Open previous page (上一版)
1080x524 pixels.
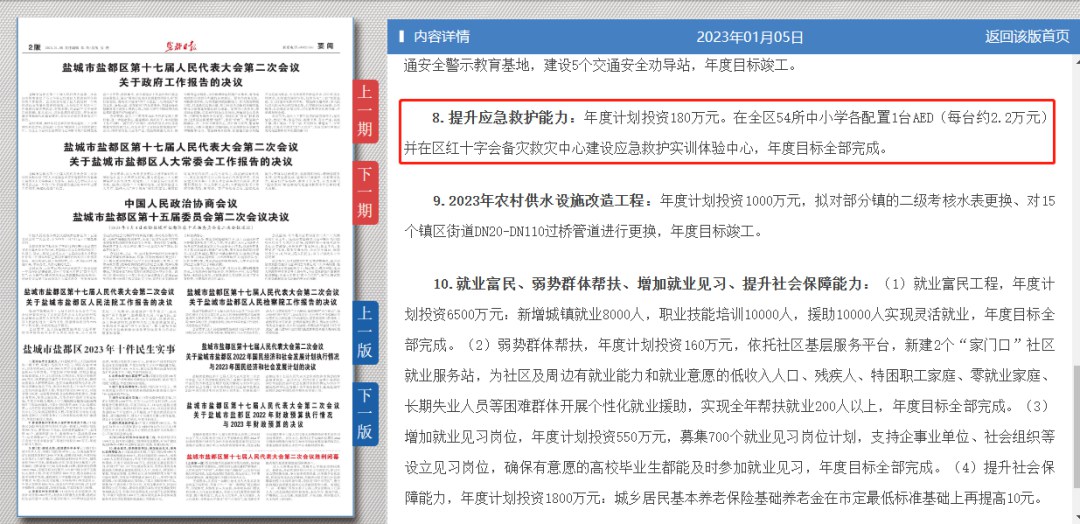[365, 332]
